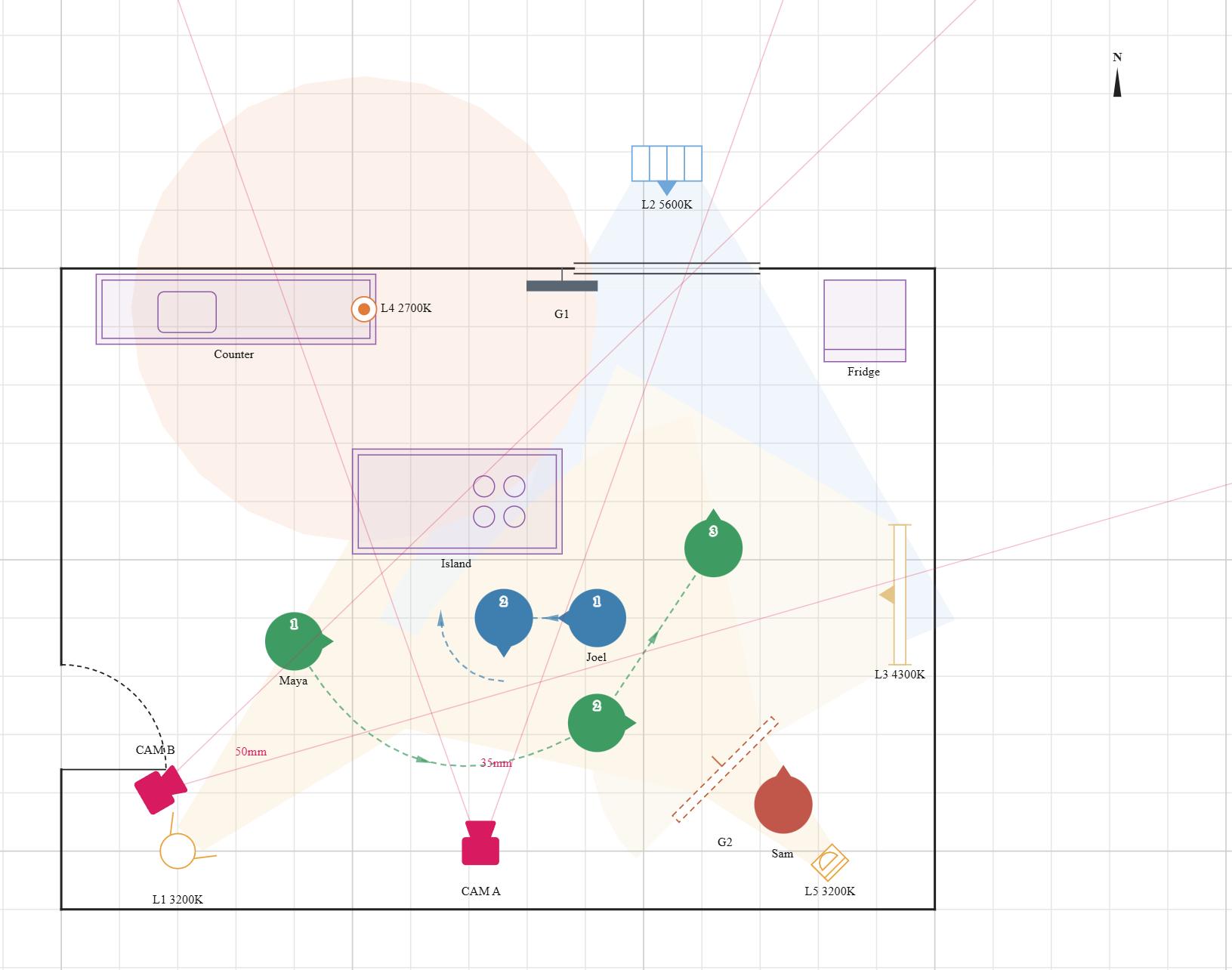Click Maya's position 1 marker
The height and width of the screenshot is (970, 1232).
pyautogui.click(x=295, y=641)
